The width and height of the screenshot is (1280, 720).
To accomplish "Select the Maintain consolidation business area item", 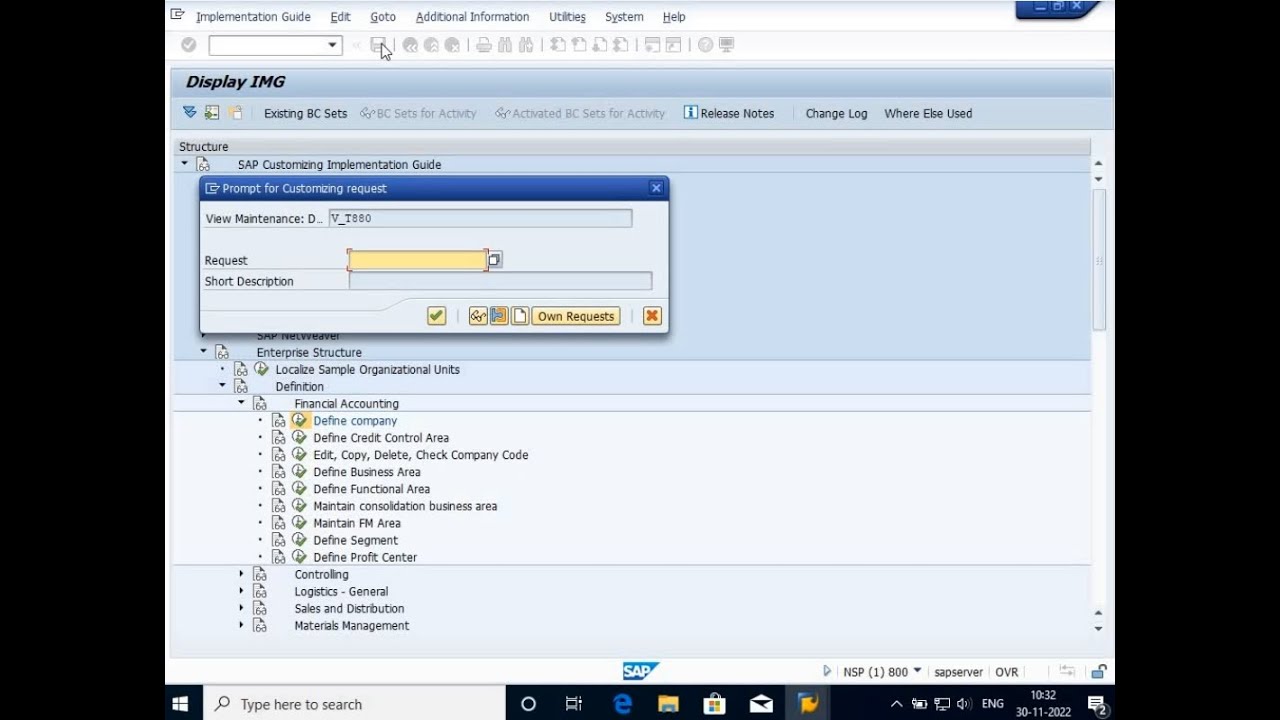I will click(405, 506).
